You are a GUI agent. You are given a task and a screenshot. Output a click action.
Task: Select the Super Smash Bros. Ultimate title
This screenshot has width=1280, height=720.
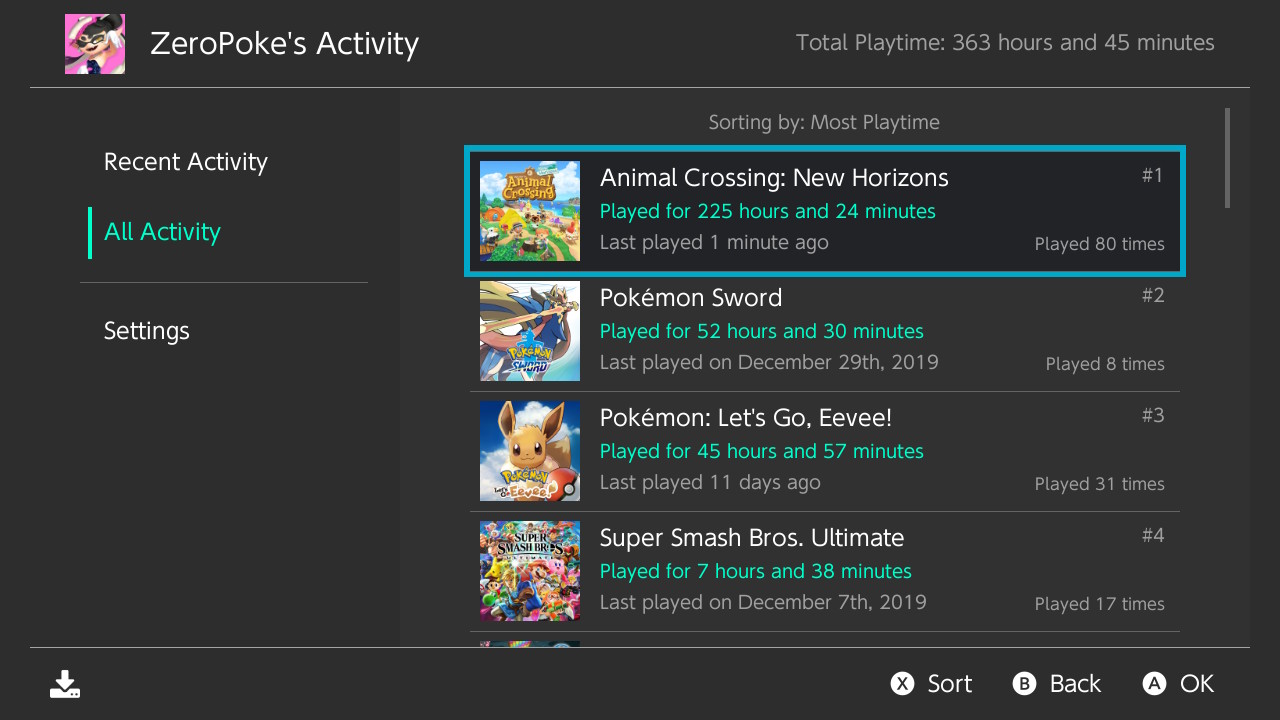click(751, 538)
